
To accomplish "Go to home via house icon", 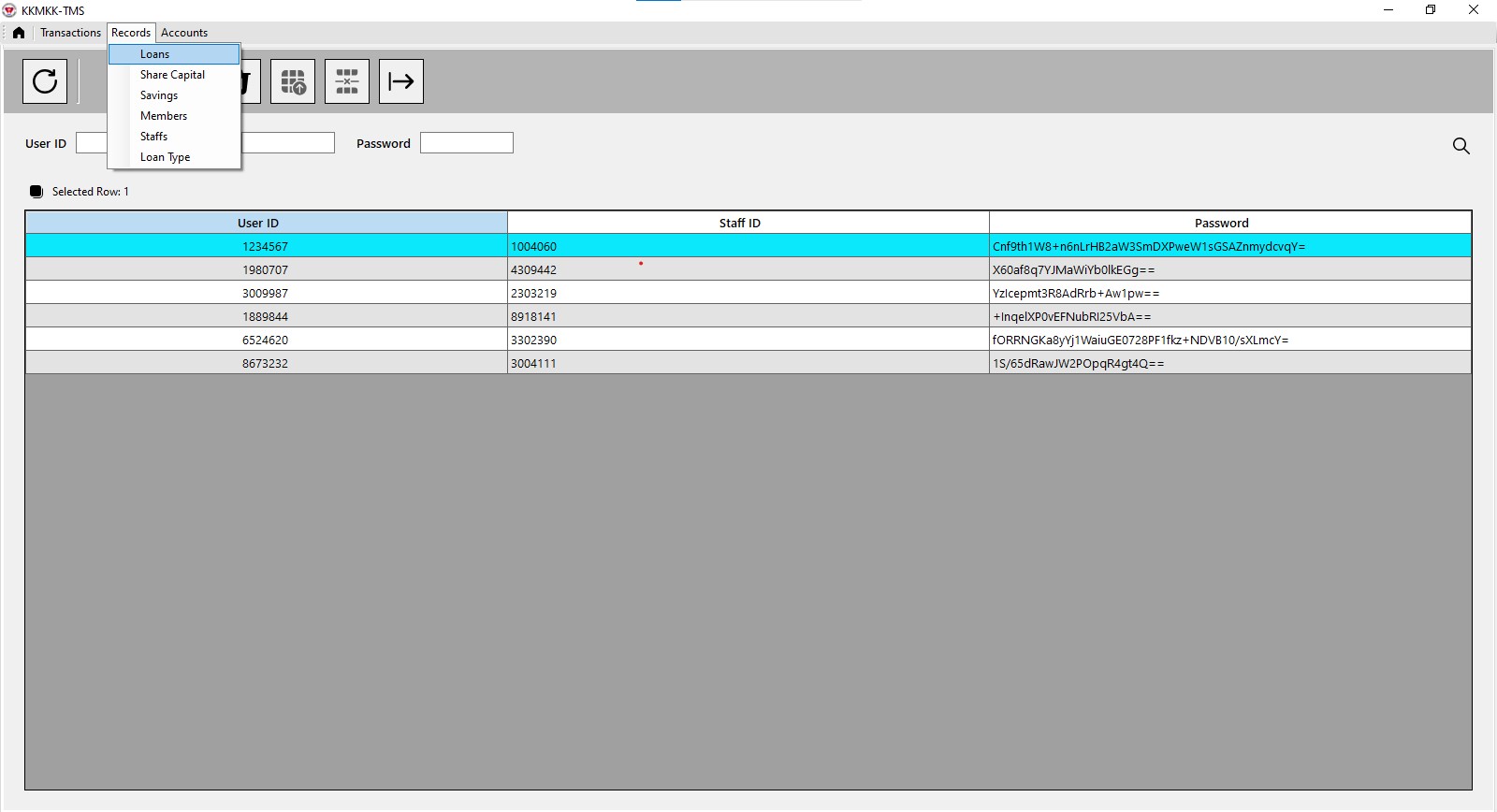I will pos(19,33).
